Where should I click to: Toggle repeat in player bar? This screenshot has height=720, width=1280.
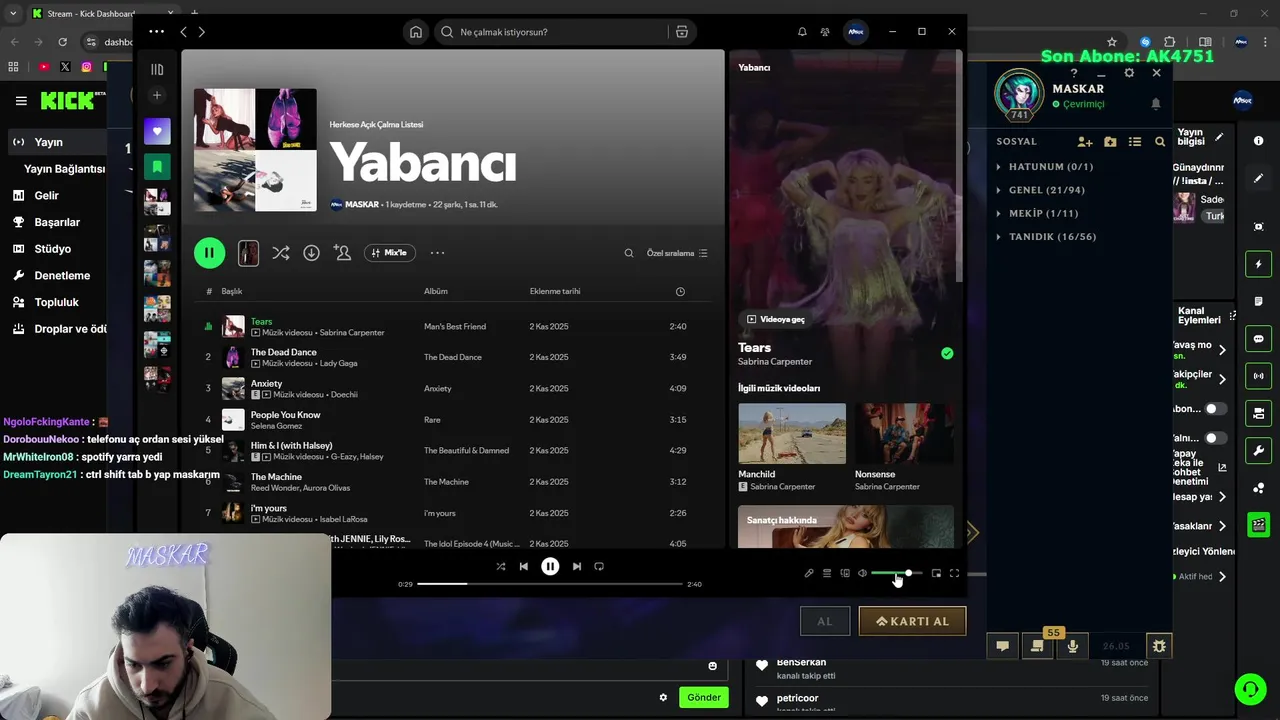point(599,566)
